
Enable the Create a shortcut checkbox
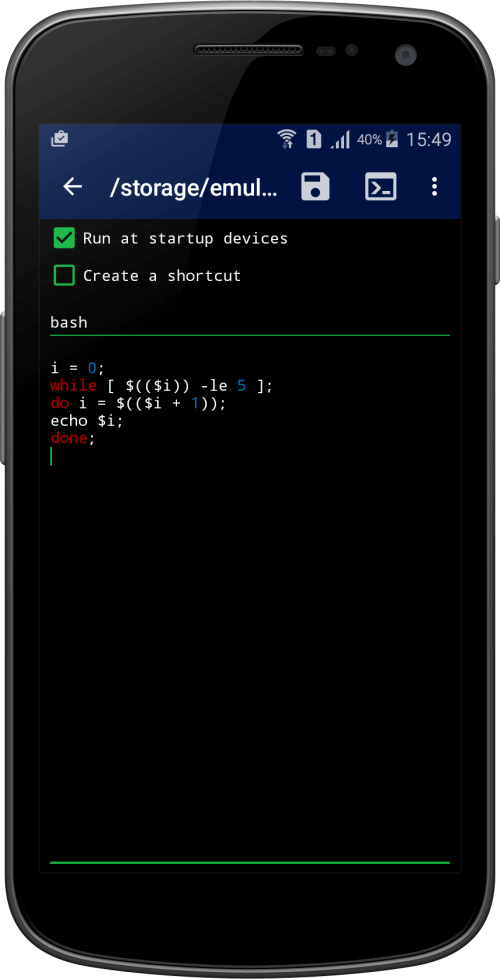[x=64, y=275]
